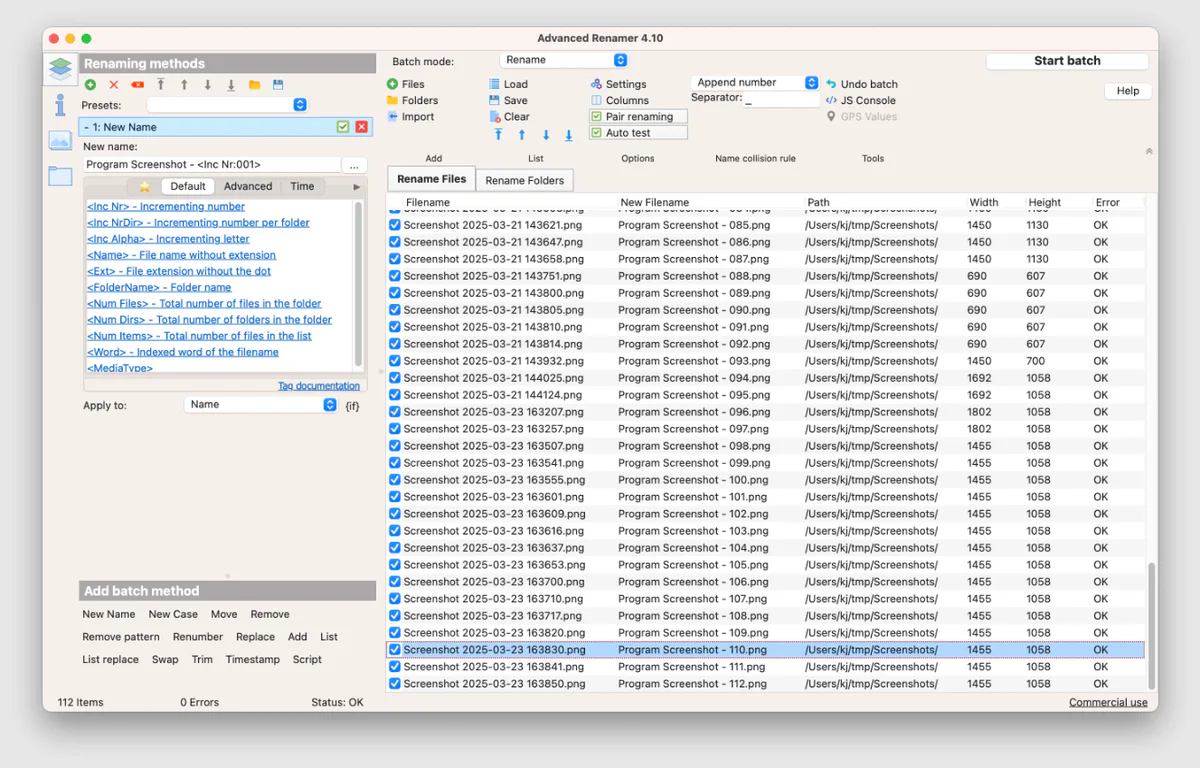The height and width of the screenshot is (768, 1200).
Task: Open the JS Console
Action: (x=868, y=100)
